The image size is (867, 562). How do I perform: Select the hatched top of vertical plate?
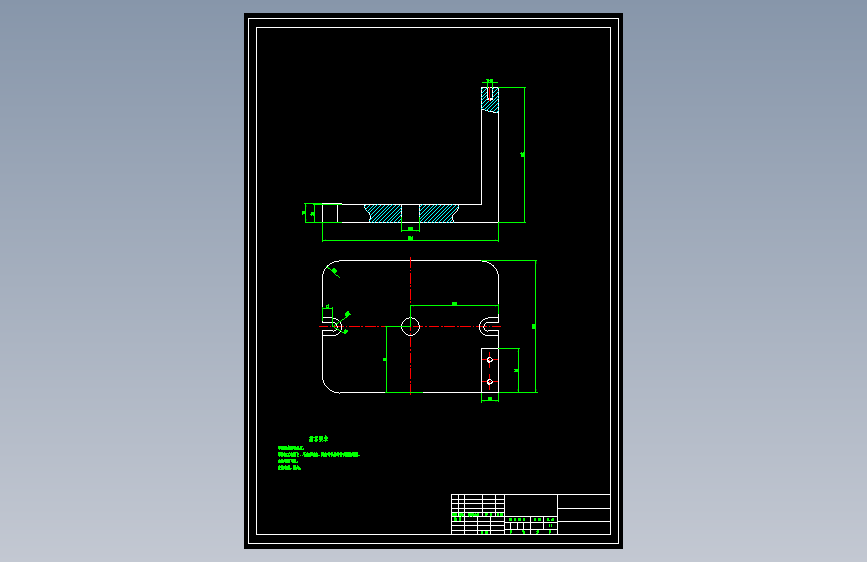[490, 100]
